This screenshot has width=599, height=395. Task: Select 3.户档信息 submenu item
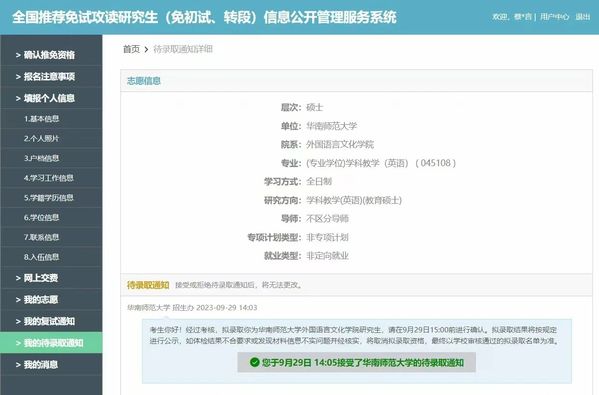tap(51, 159)
